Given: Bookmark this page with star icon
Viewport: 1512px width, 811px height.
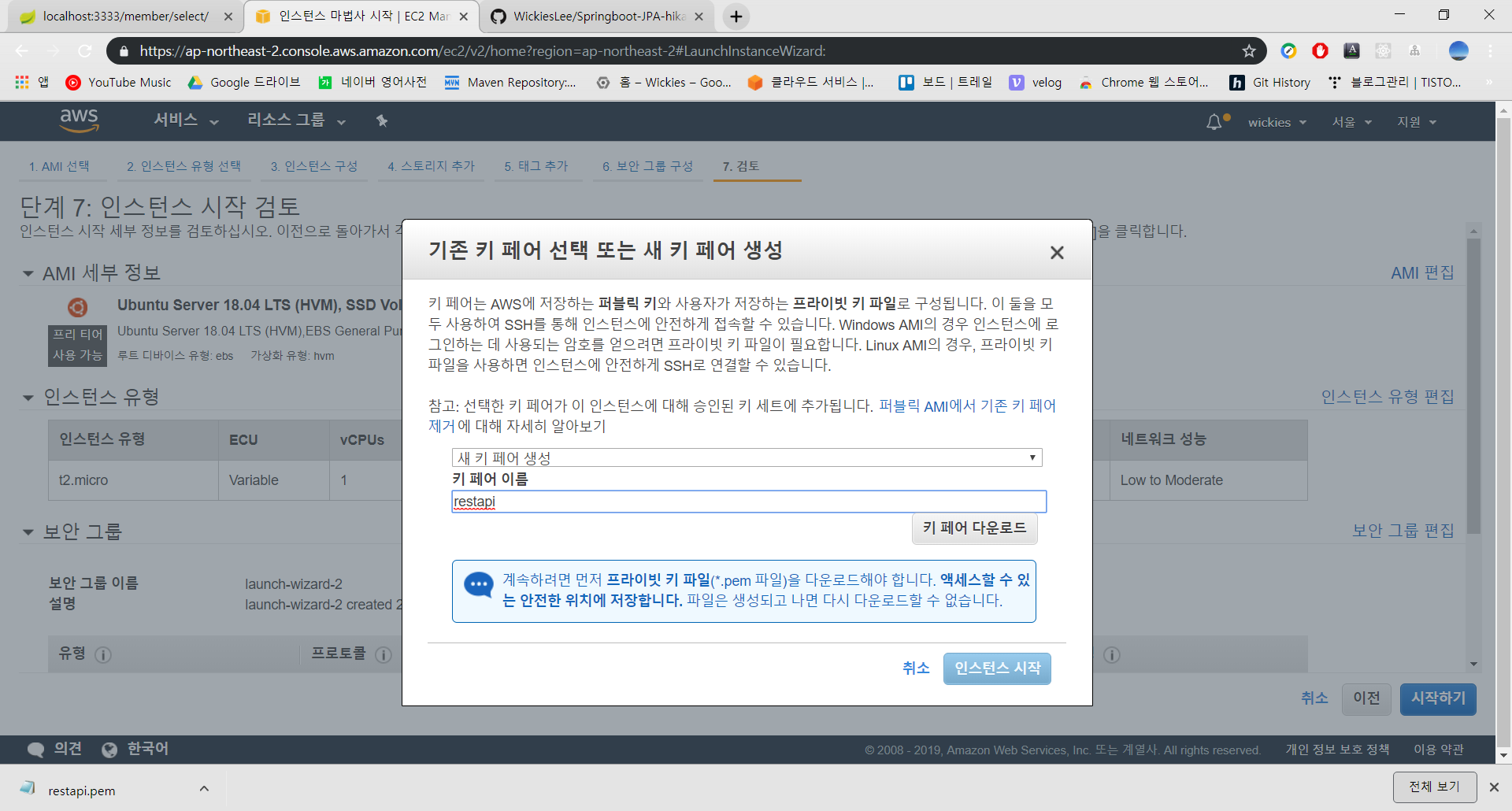Looking at the screenshot, I should point(1249,51).
